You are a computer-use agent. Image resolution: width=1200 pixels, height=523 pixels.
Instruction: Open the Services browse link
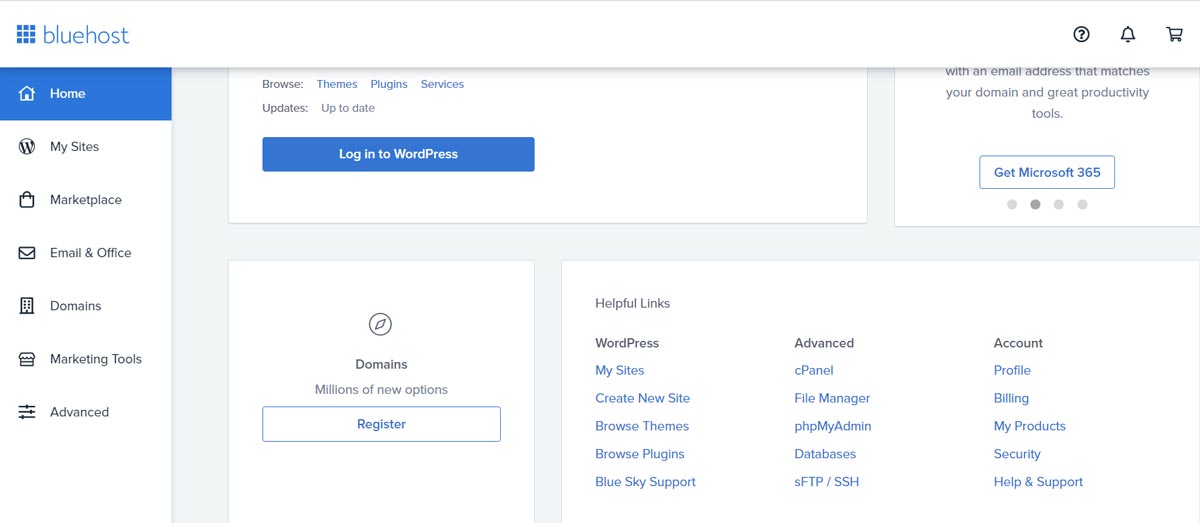point(442,84)
